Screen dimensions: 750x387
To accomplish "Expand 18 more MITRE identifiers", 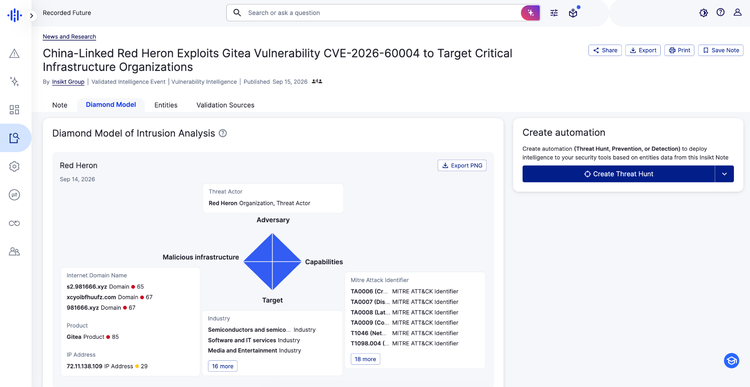I will coord(365,359).
